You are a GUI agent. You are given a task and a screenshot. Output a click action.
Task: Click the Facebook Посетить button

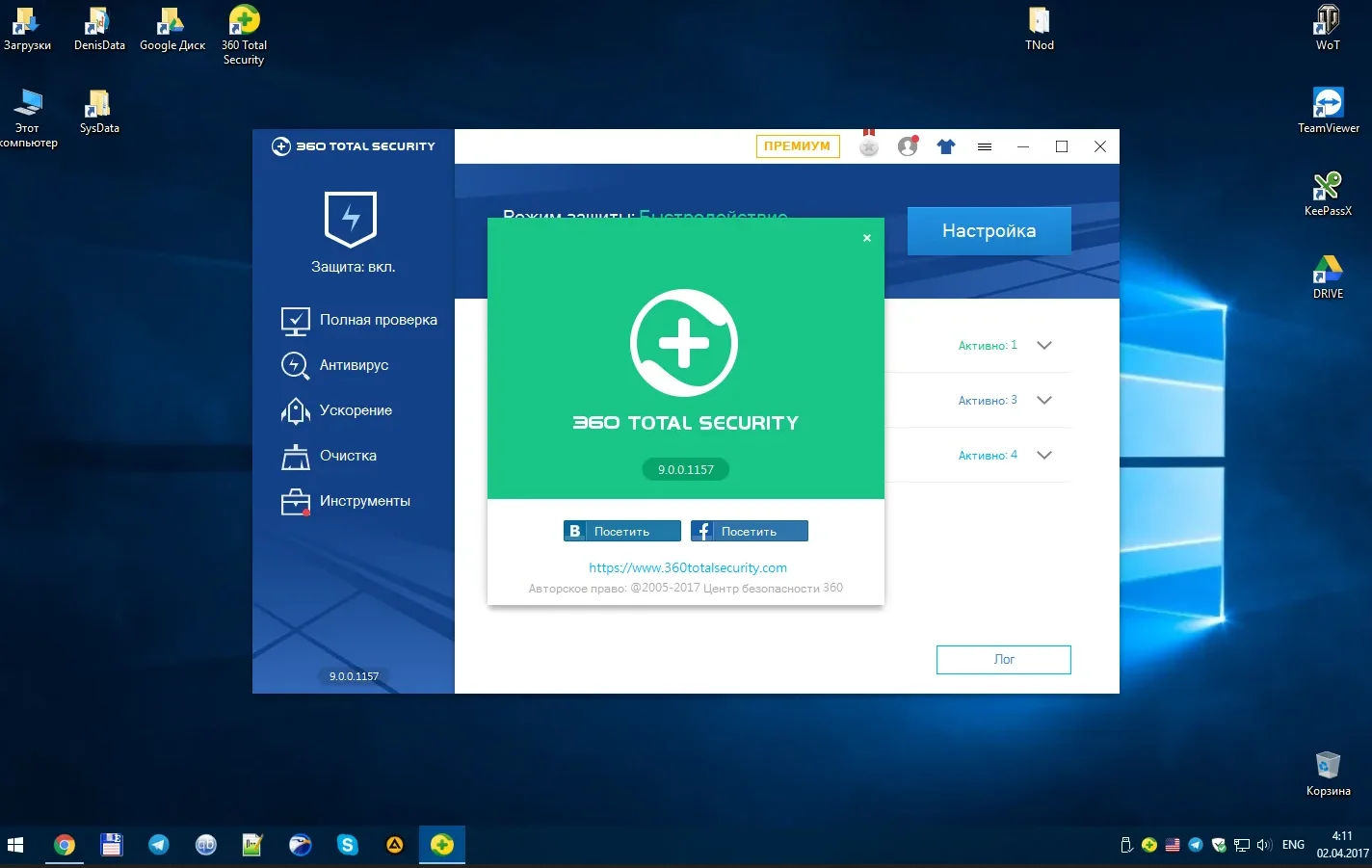[750, 531]
